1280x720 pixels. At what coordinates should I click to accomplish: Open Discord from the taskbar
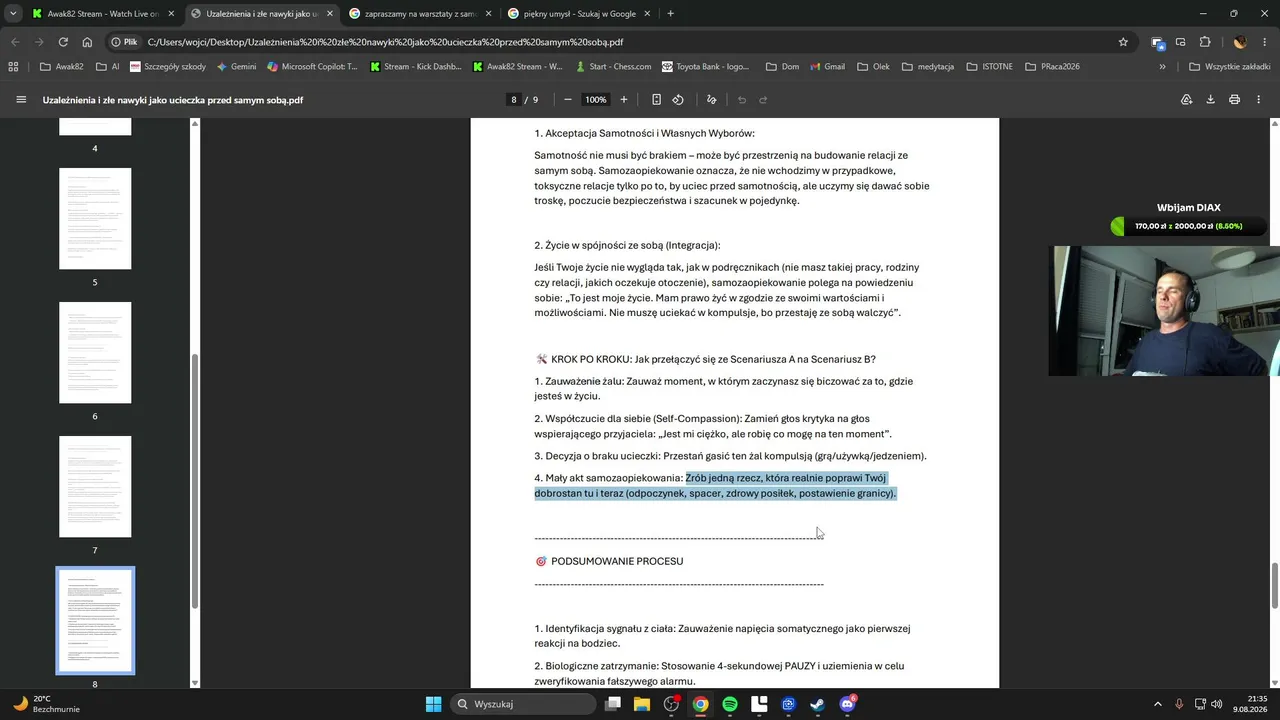point(847,704)
